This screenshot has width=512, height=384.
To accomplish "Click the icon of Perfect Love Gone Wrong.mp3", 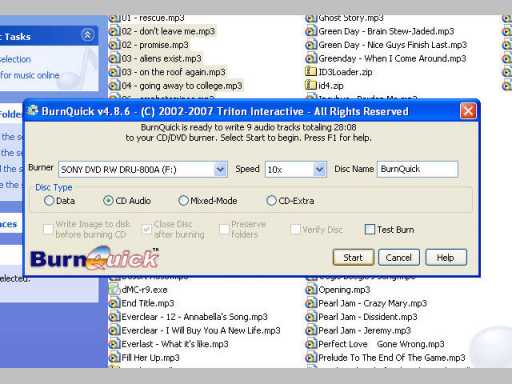I will (311, 344).
